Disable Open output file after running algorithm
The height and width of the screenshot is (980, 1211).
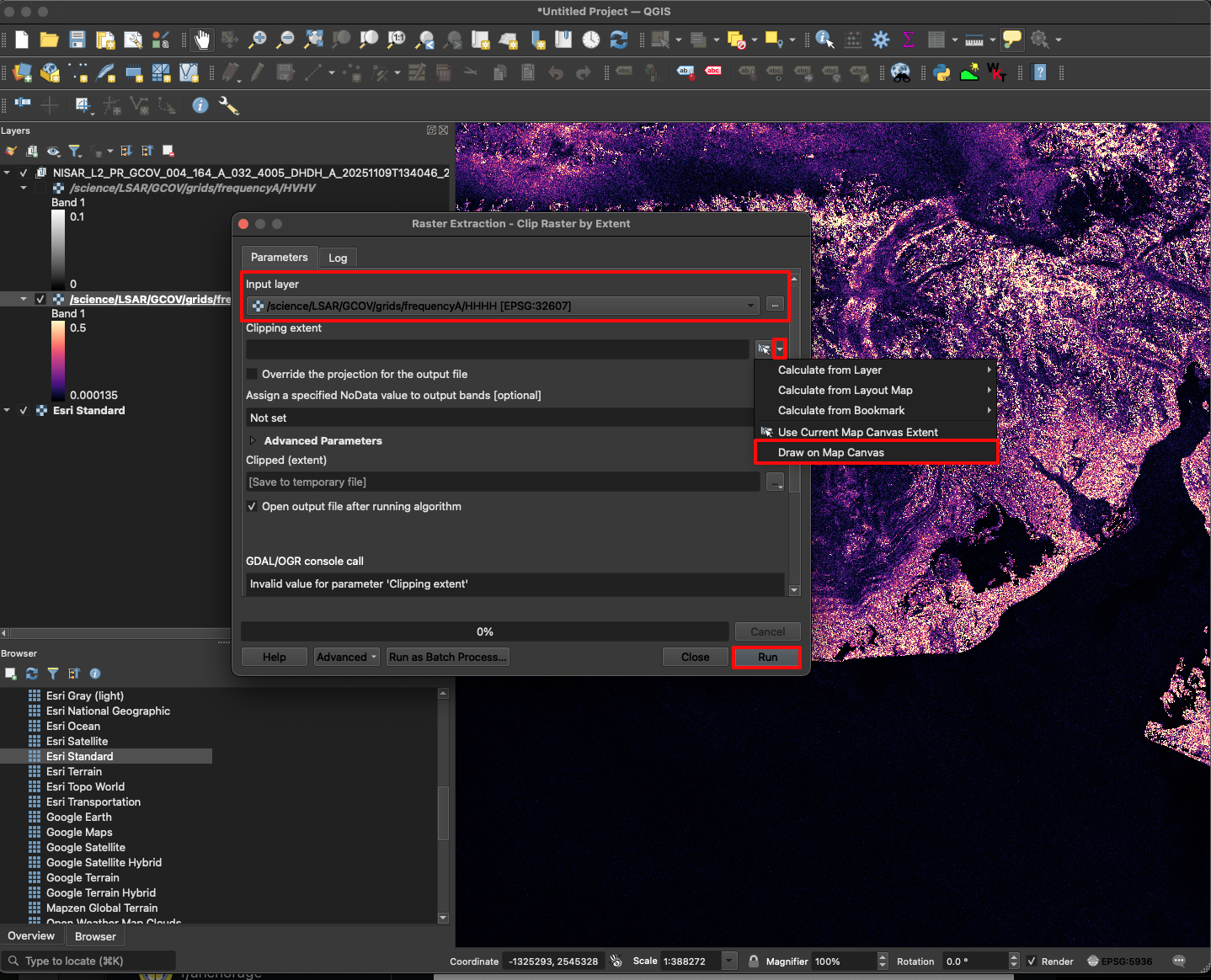pos(251,506)
